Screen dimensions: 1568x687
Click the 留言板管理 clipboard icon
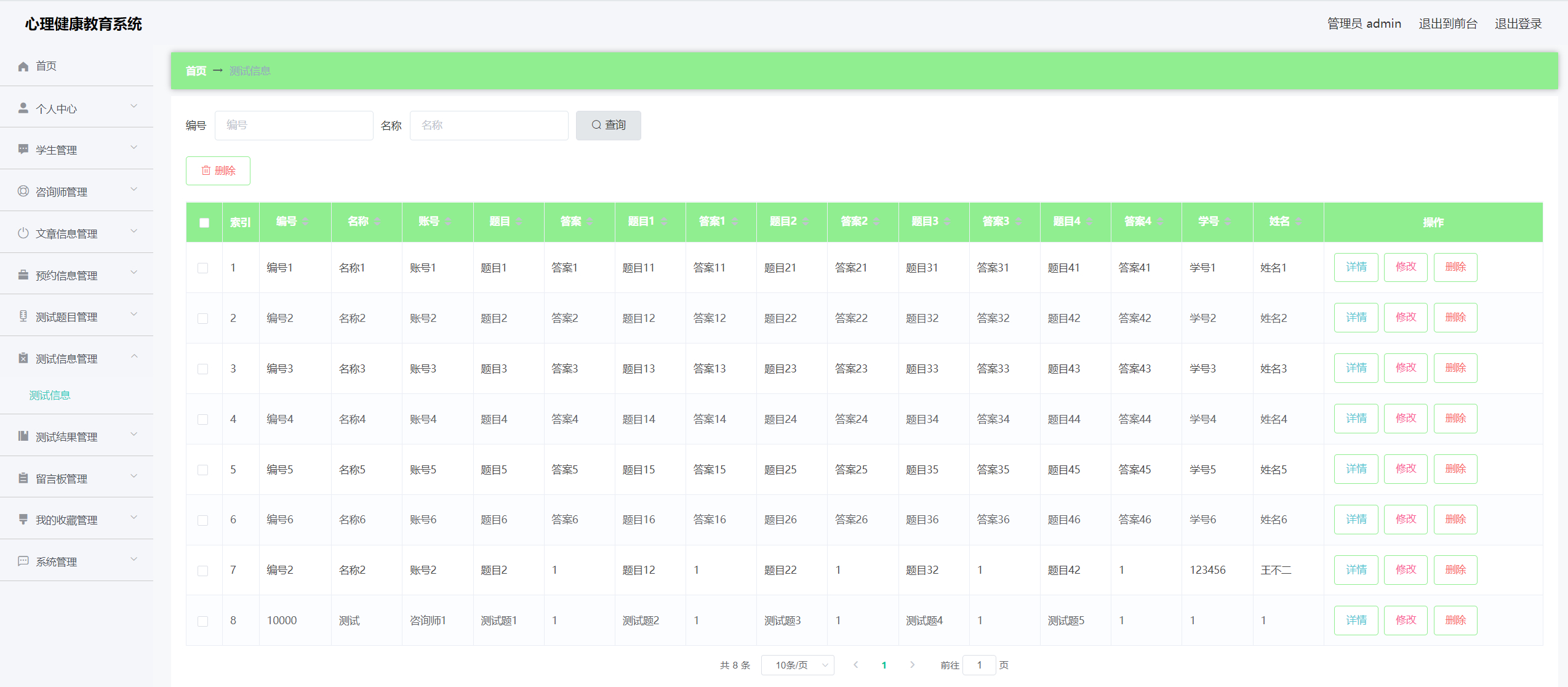[x=23, y=478]
